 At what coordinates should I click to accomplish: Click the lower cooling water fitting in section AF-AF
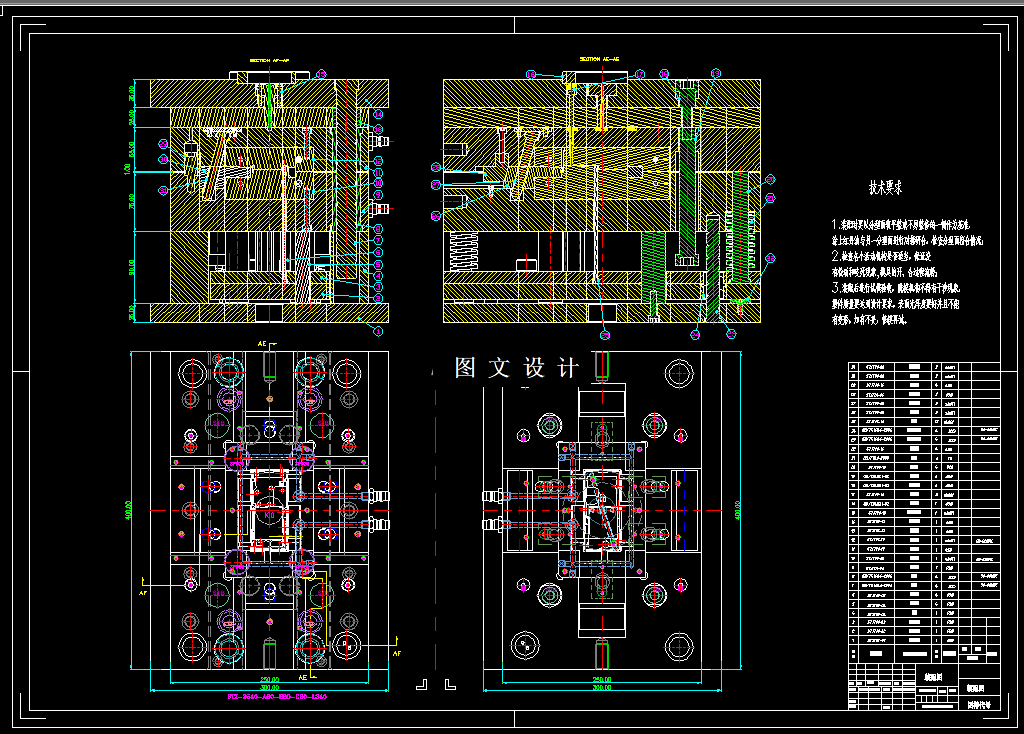379,209
